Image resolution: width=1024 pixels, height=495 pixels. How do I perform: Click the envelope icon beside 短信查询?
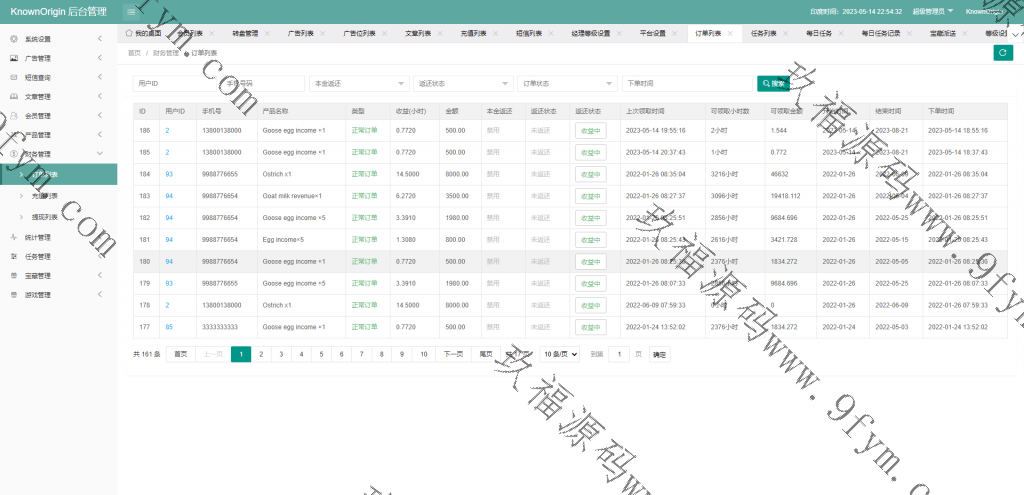point(13,77)
